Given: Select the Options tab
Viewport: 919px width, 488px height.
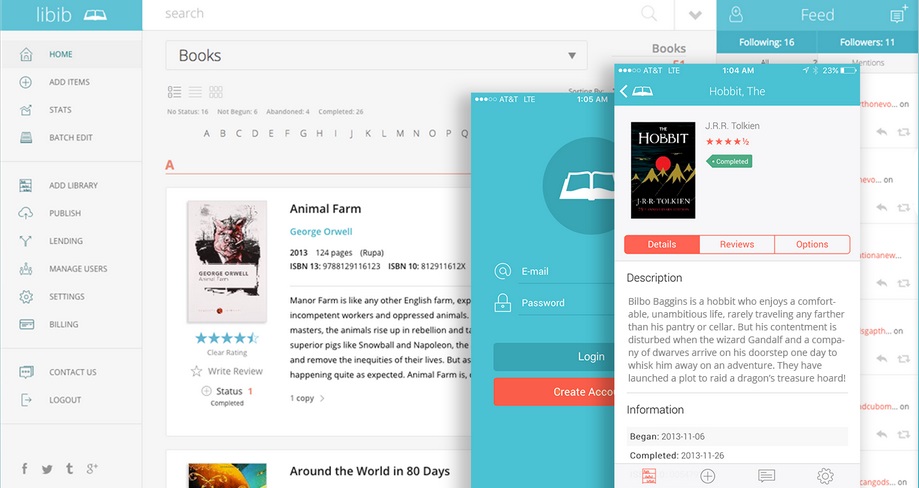Looking at the screenshot, I should [812, 244].
